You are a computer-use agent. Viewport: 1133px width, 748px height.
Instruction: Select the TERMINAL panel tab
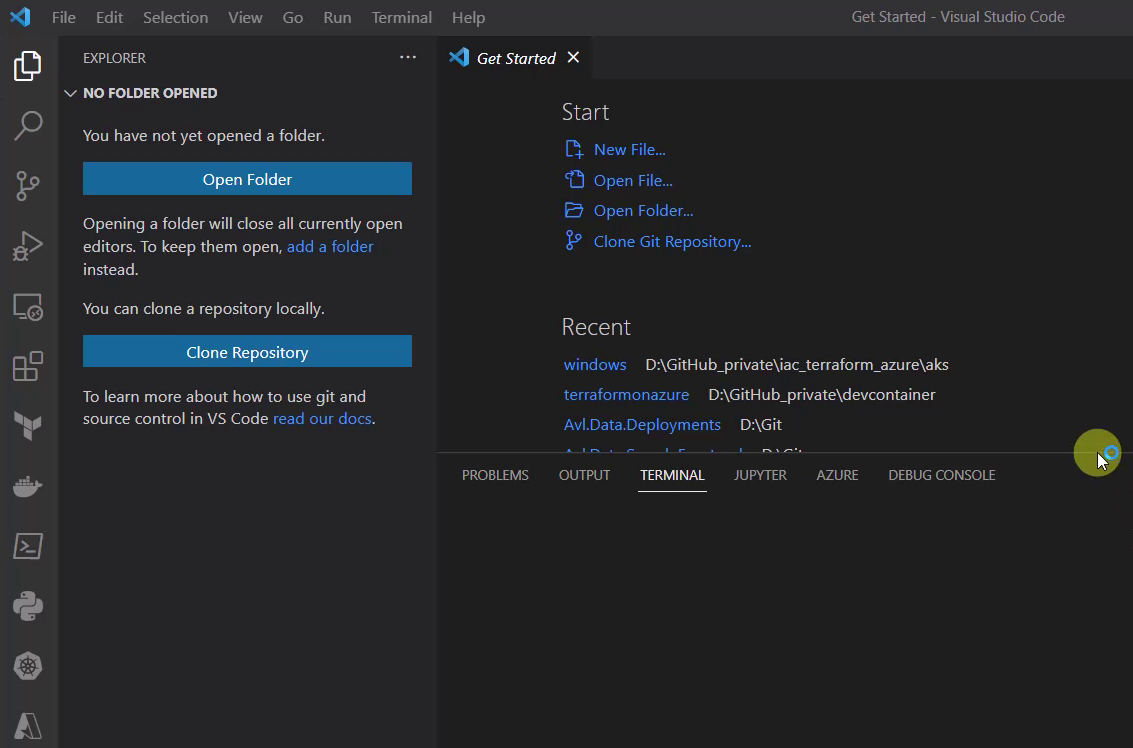coord(672,475)
